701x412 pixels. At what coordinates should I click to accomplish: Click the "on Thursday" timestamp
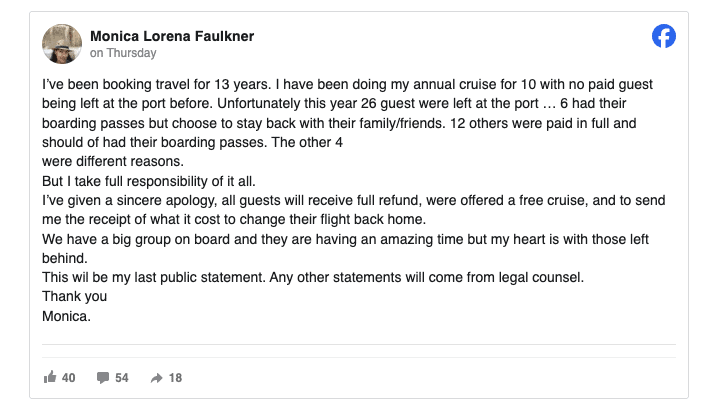[x=123, y=53]
